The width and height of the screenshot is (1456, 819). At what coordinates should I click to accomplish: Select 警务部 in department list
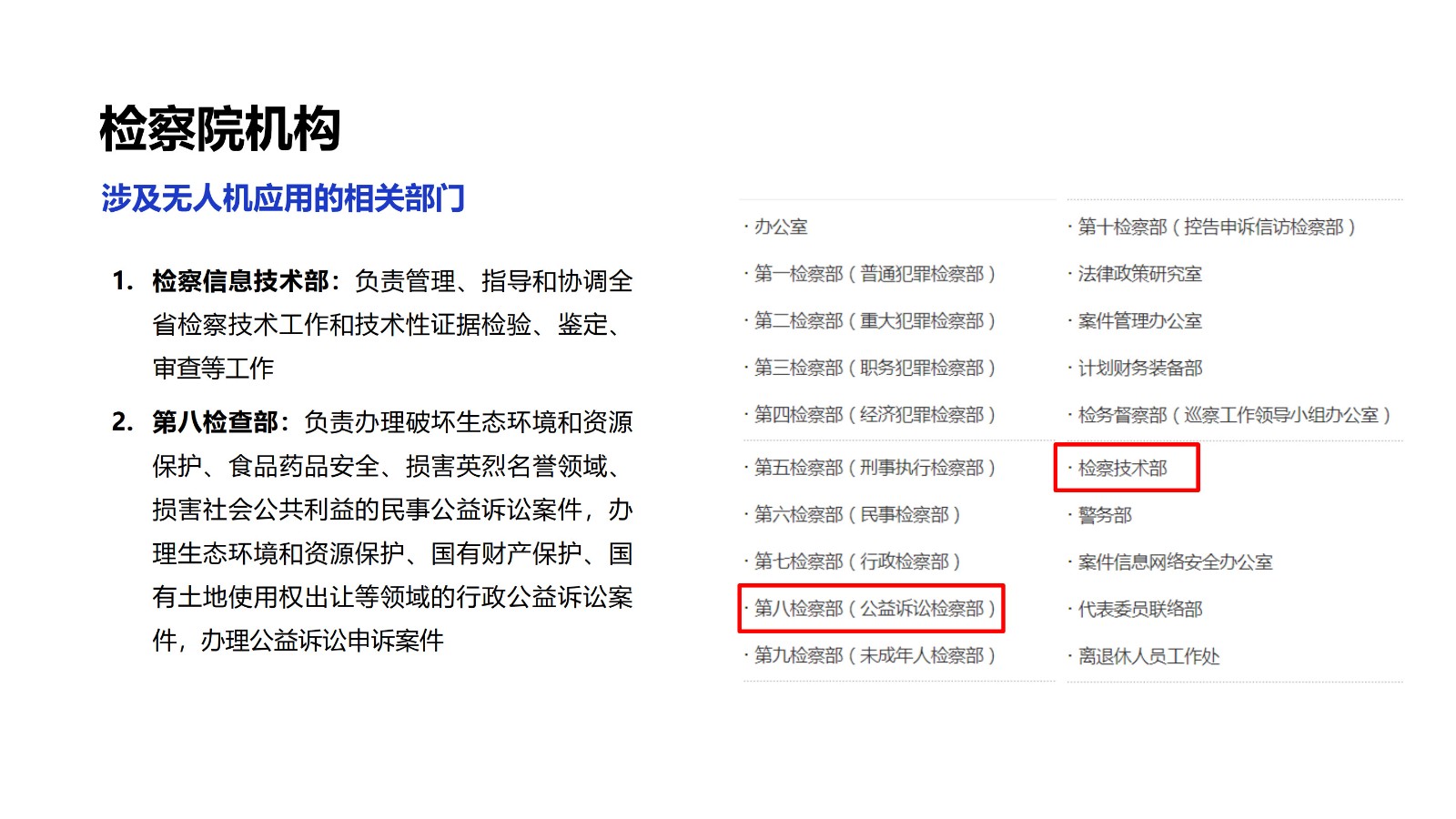click(x=1105, y=515)
